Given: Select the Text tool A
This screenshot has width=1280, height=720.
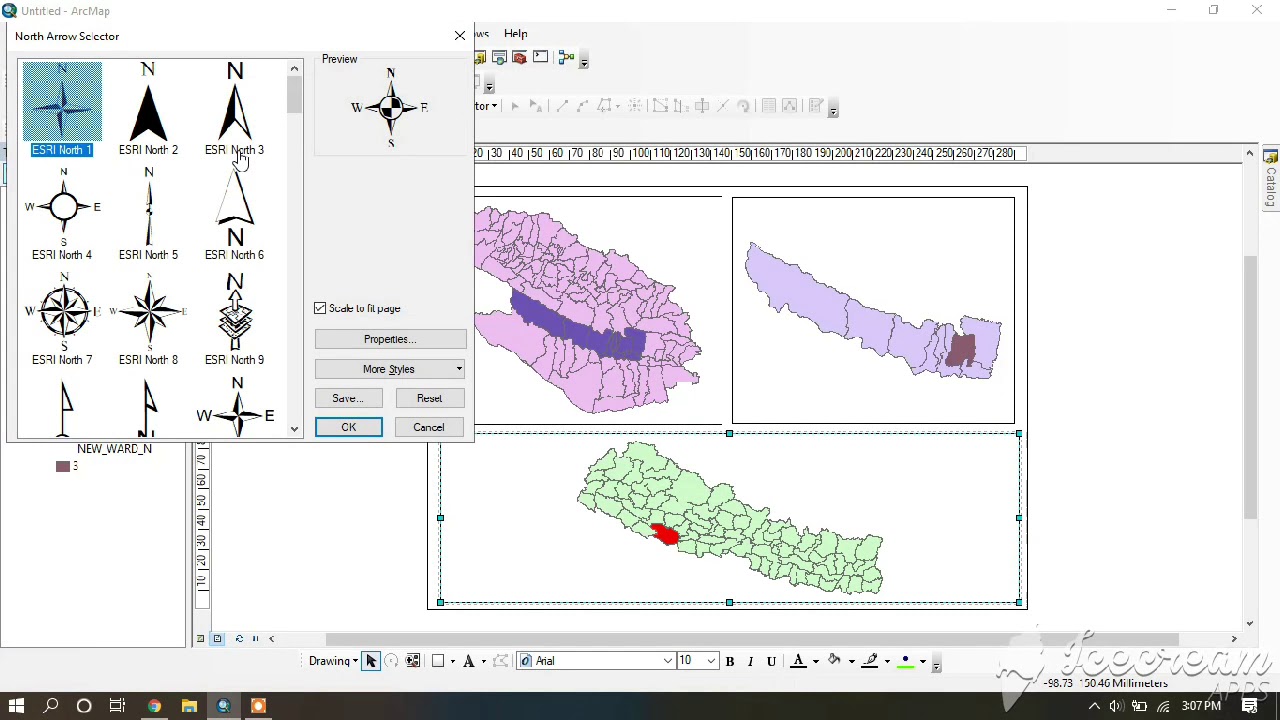Looking at the screenshot, I should click(x=468, y=661).
